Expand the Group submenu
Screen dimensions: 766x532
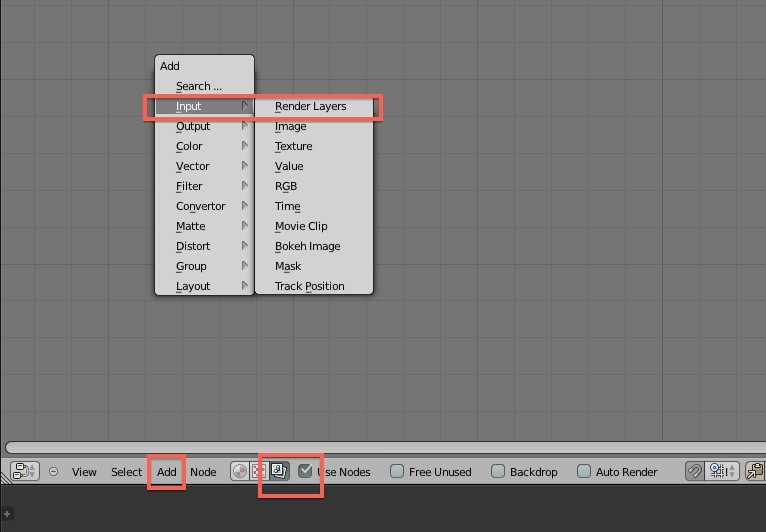[205, 266]
